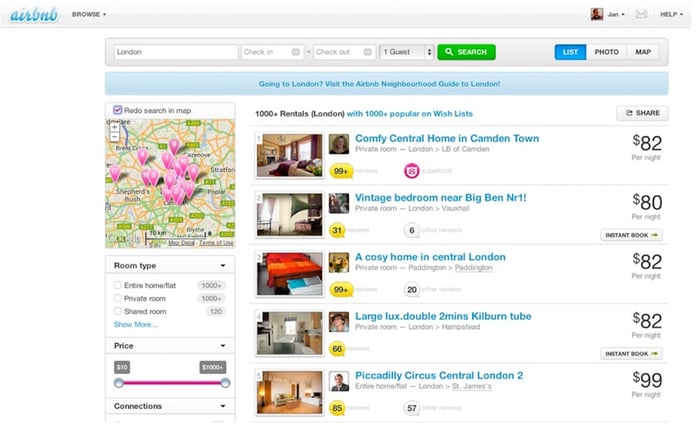Click the Check in date field

tap(272, 52)
